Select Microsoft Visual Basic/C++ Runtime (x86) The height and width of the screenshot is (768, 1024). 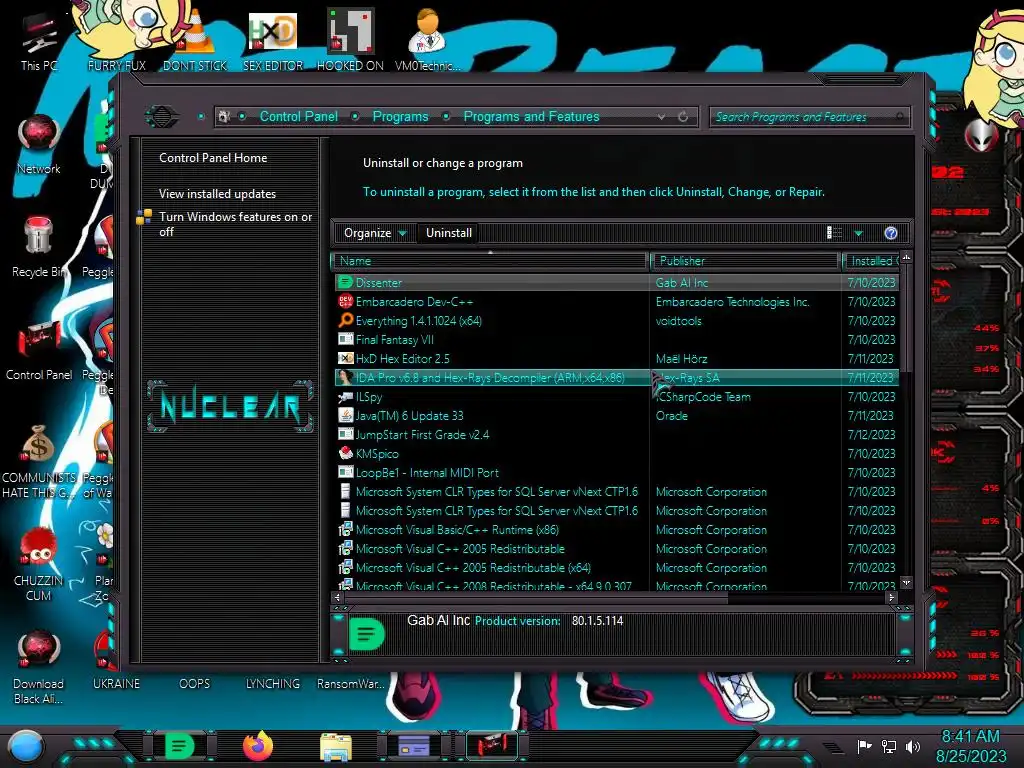(457, 530)
